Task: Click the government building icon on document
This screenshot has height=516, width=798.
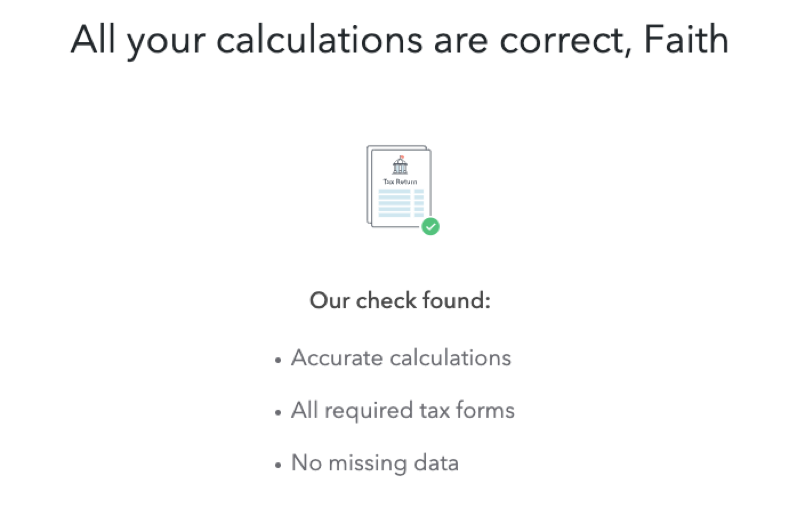Action: (x=400, y=167)
